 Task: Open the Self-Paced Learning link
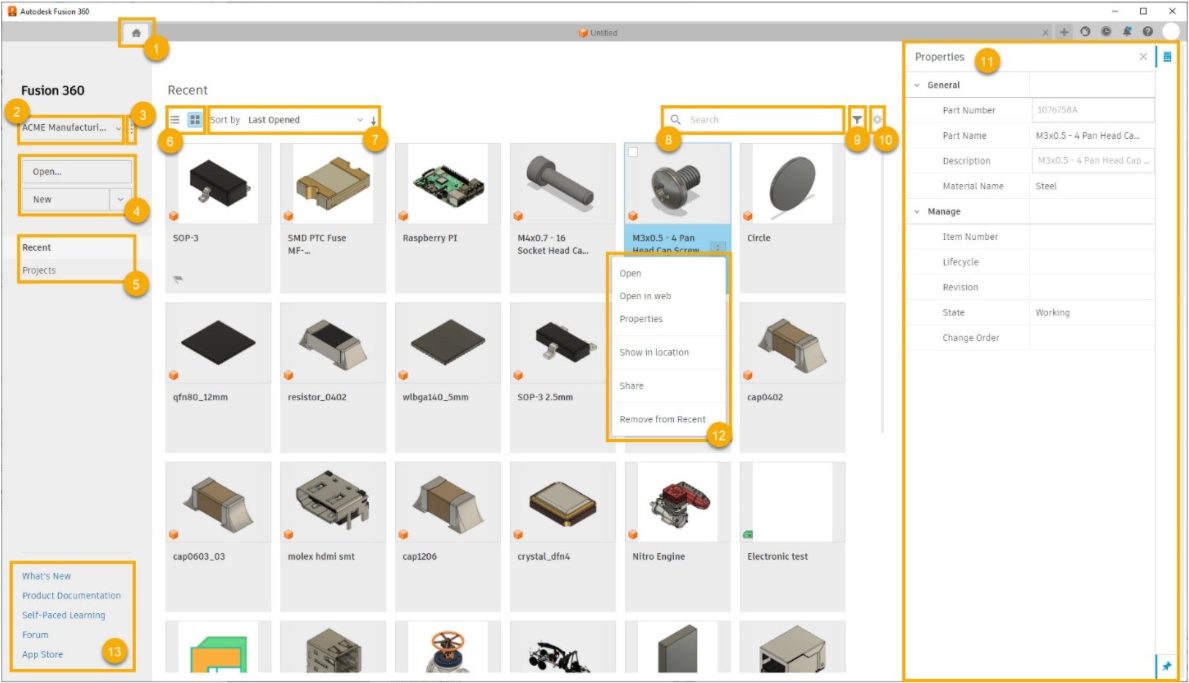click(x=64, y=616)
